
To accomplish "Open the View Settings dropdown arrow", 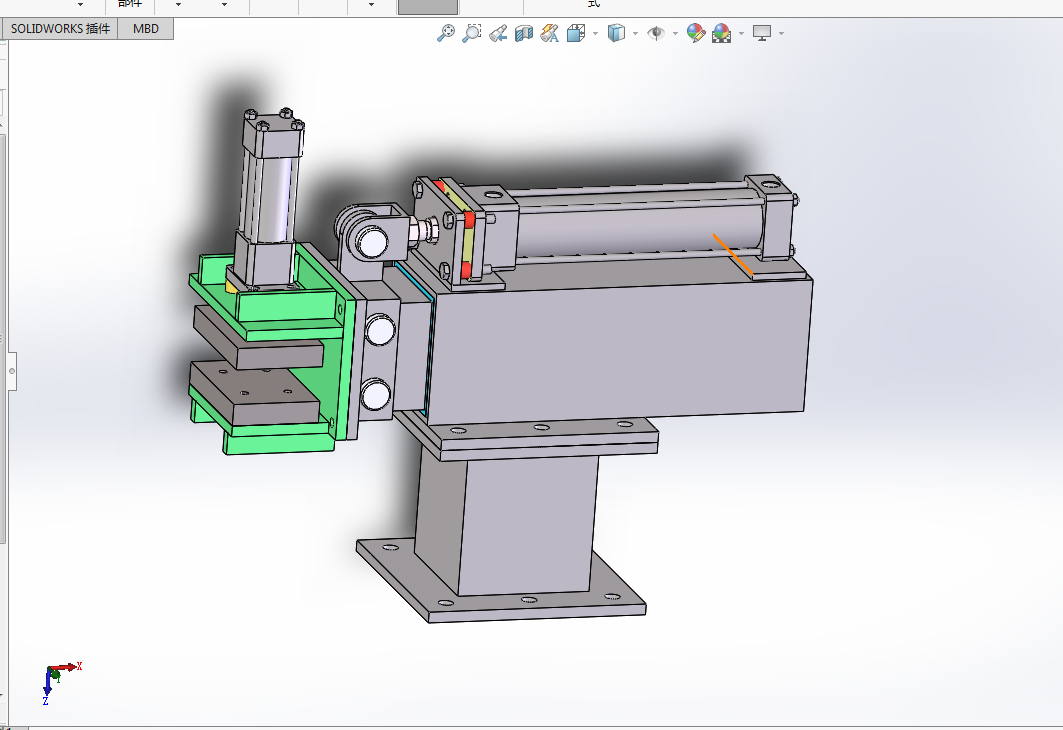I will (x=782, y=33).
